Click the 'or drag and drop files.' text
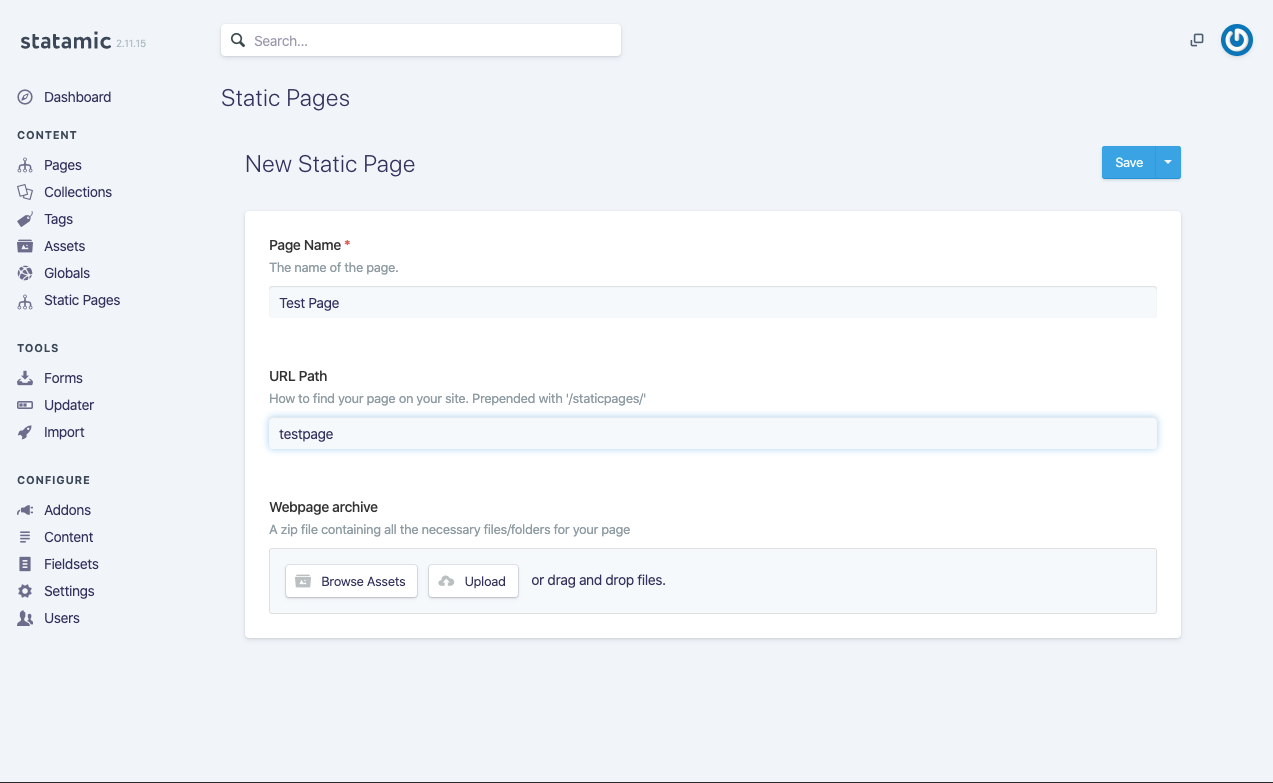This screenshot has width=1273, height=783. [x=598, y=580]
